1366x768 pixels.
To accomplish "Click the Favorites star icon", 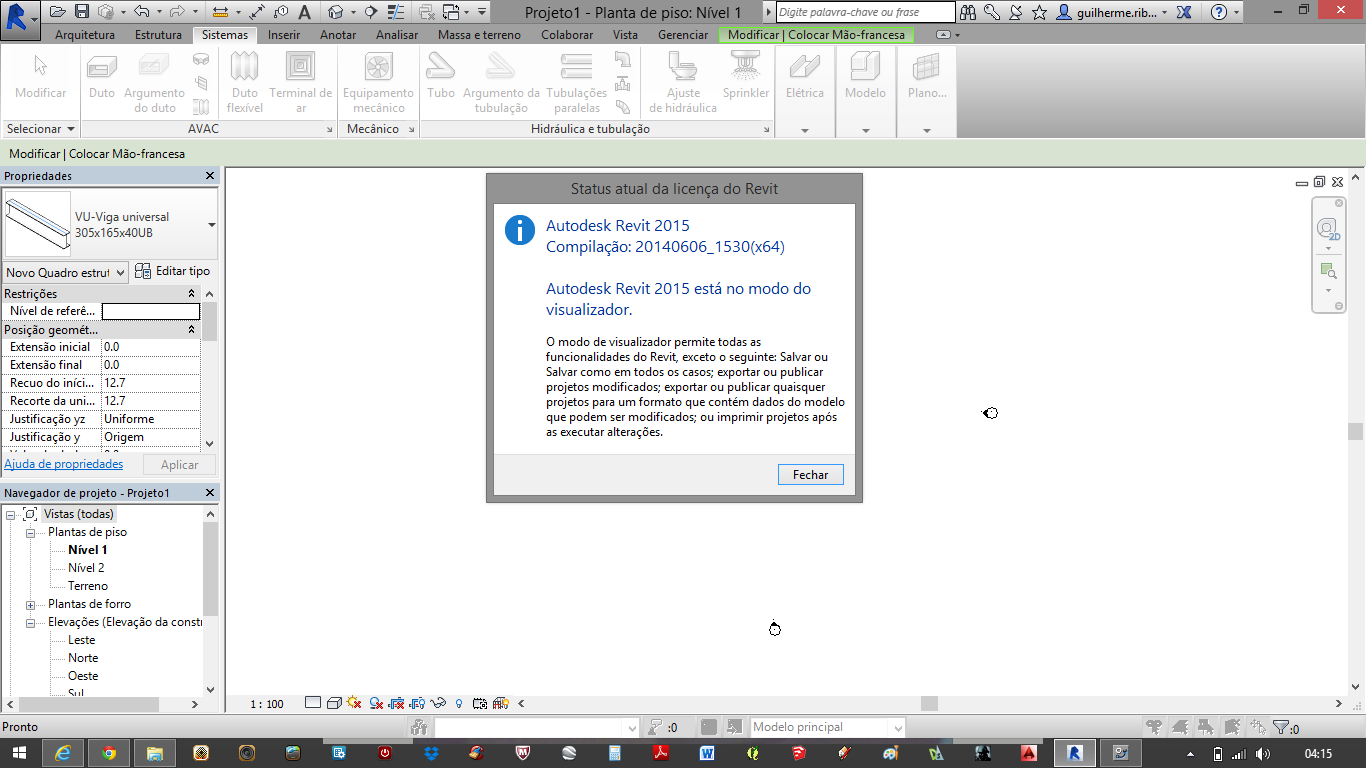I will [1039, 12].
